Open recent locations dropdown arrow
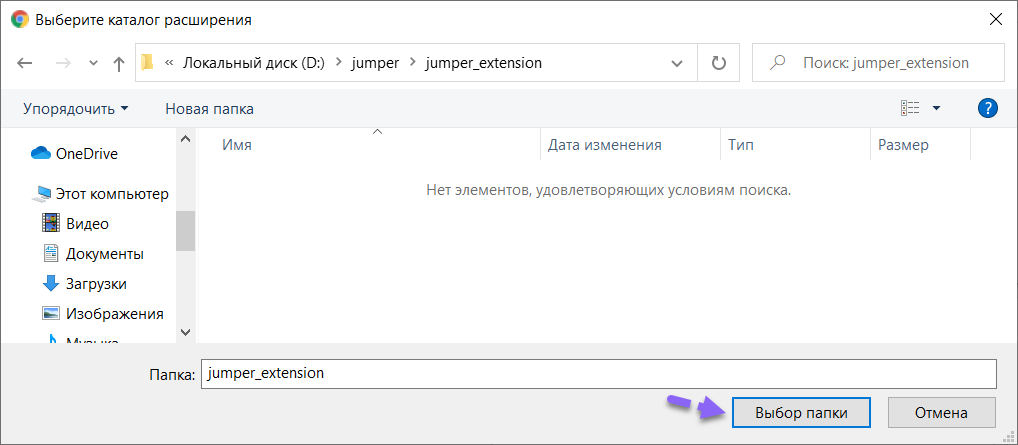Image resolution: width=1018 pixels, height=445 pixels. pyautogui.click(x=94, y=63)
